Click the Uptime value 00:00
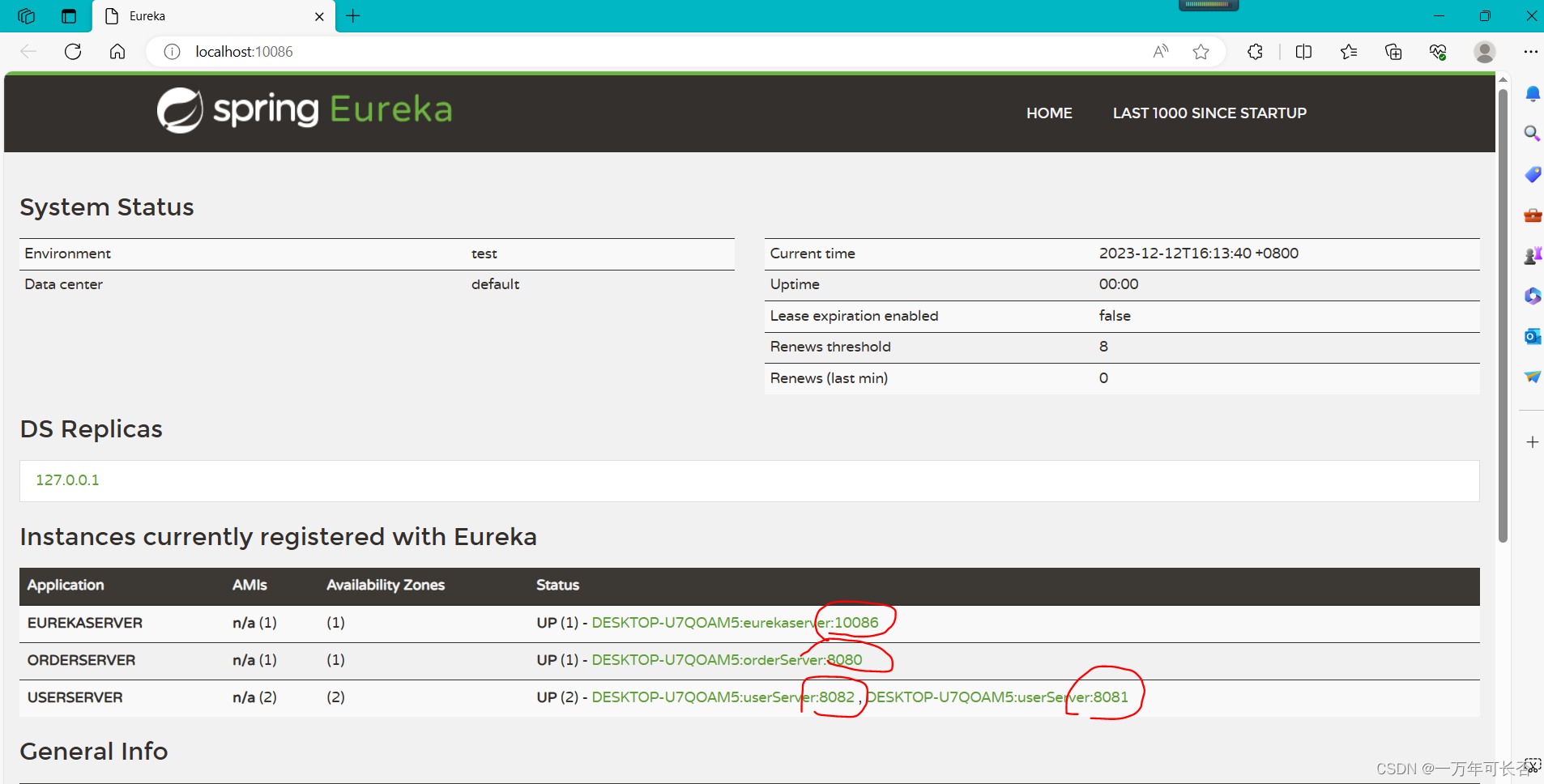Screen dimensions: 1544x784 pos(1119,284)
